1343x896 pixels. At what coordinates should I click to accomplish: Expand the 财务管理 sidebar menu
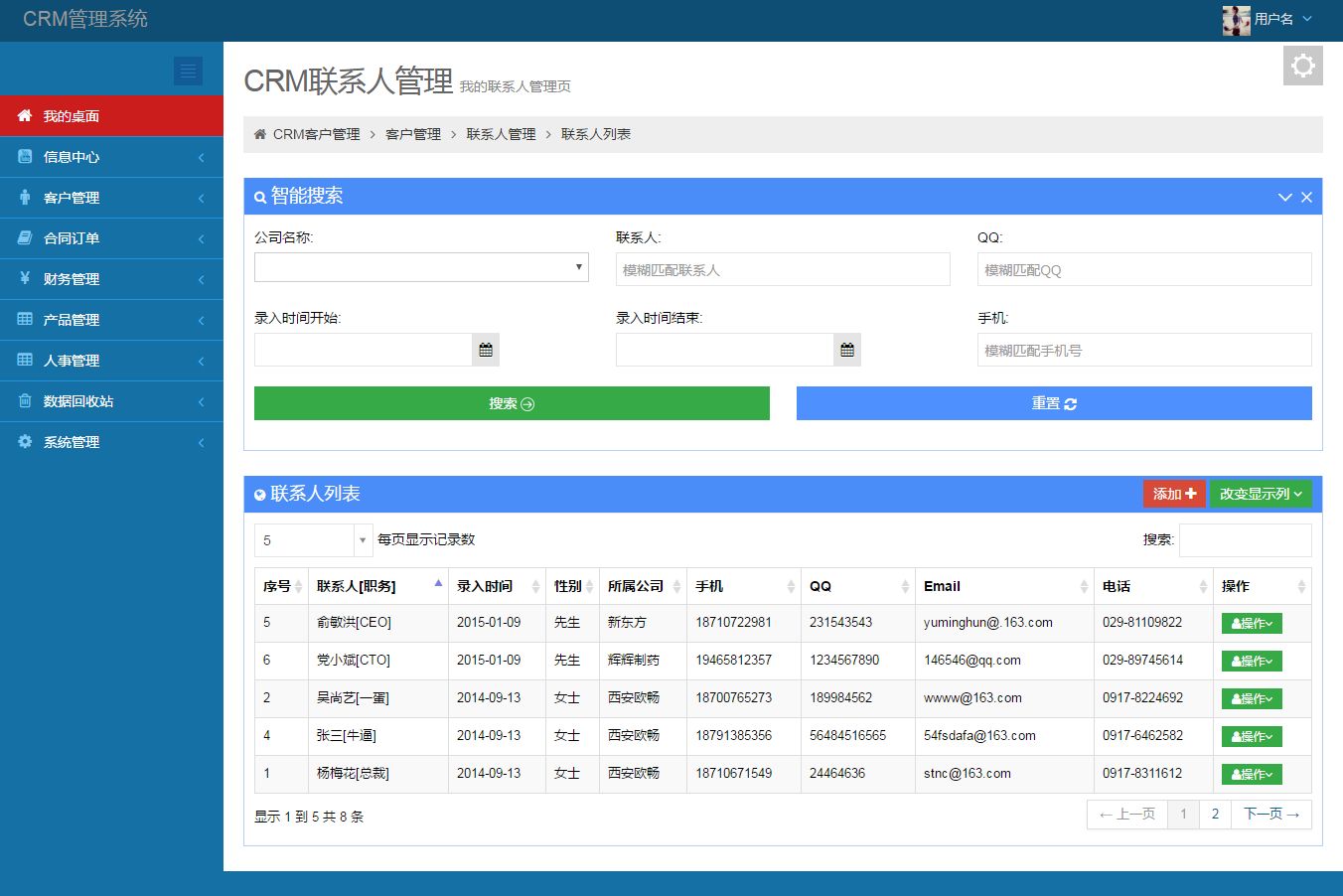(x=111, y=279)
